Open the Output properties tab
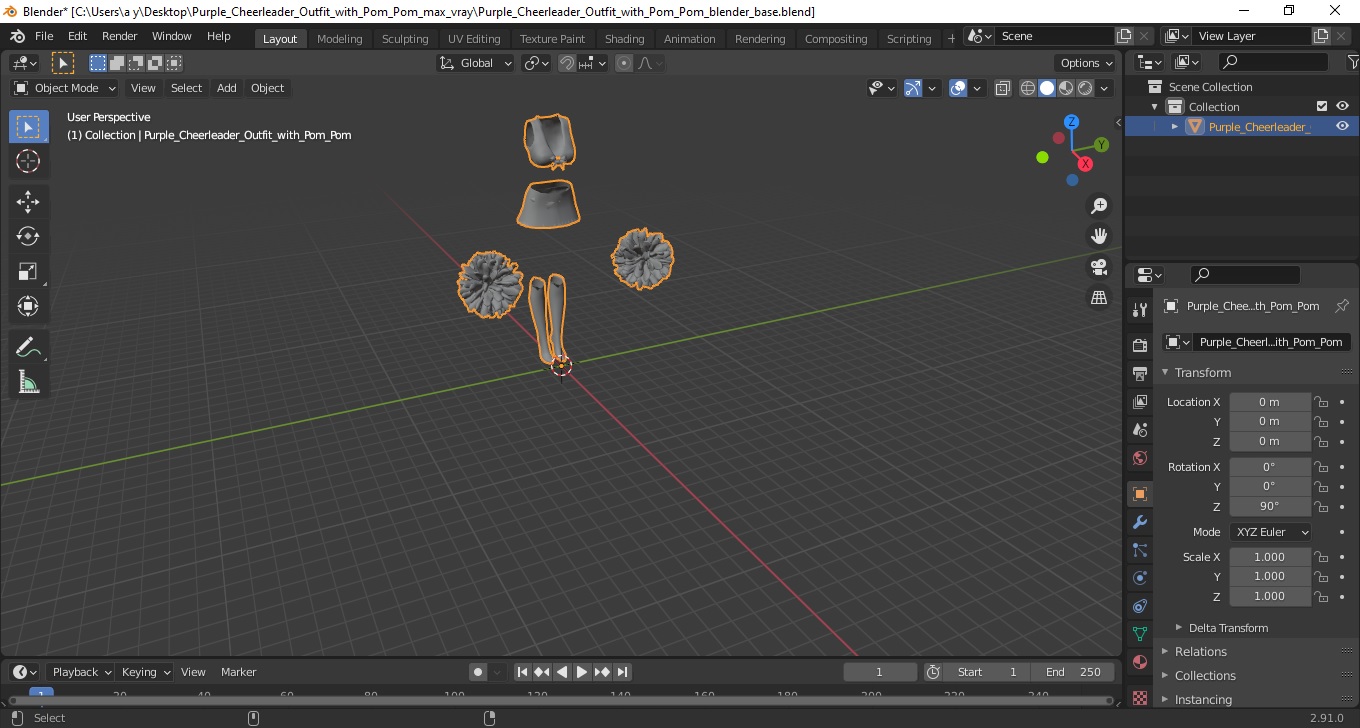 [1140, 373]
